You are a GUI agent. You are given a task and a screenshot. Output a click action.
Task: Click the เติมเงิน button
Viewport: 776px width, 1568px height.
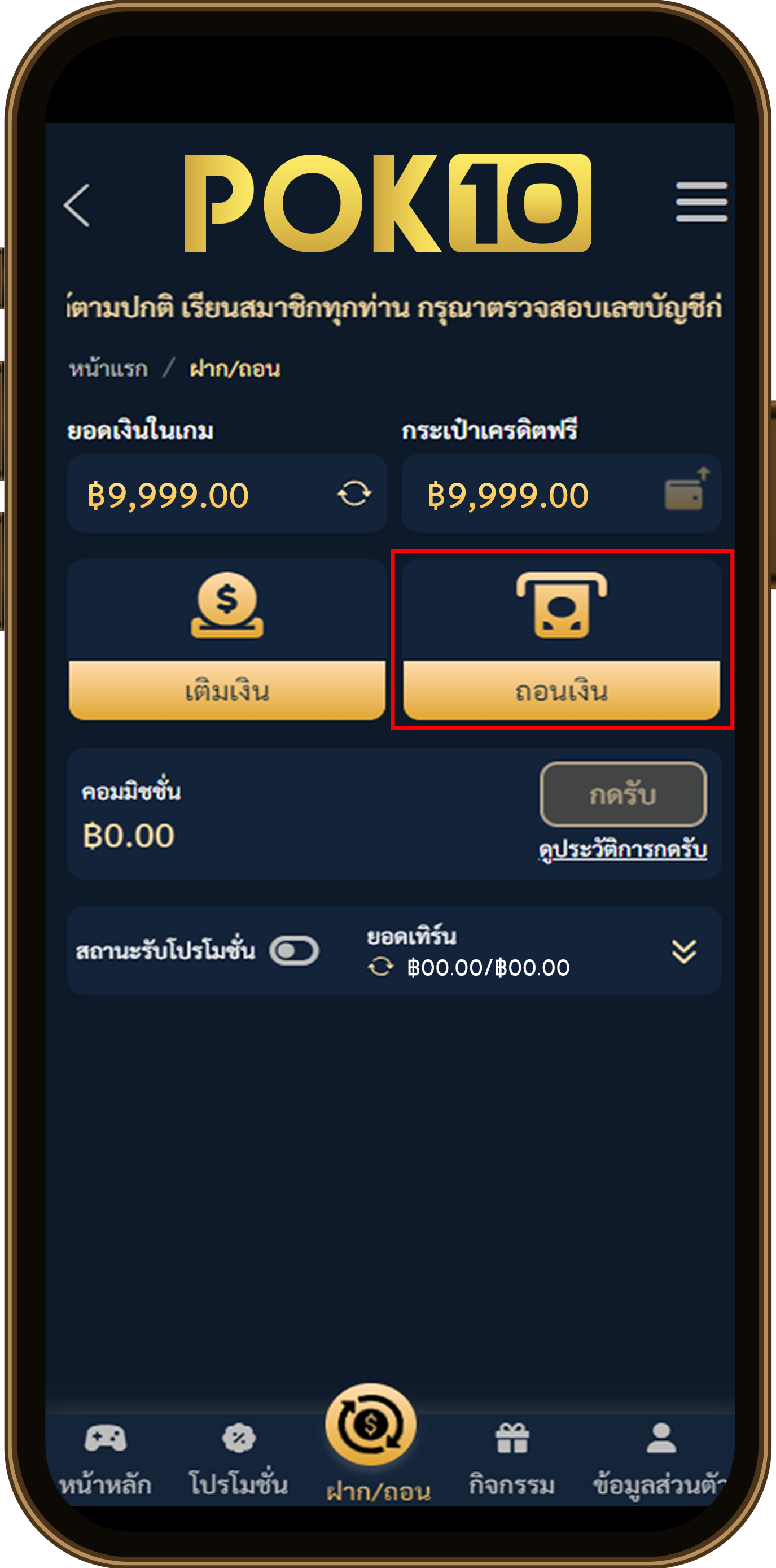[x=227, y=691]
